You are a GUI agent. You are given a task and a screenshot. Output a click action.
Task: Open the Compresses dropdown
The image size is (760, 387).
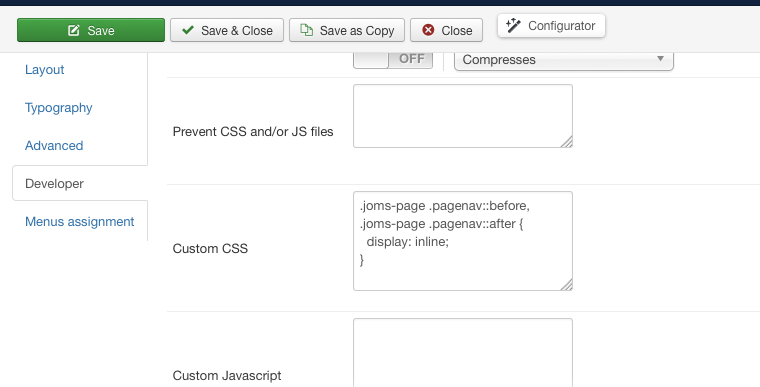(x=564, y=60)
